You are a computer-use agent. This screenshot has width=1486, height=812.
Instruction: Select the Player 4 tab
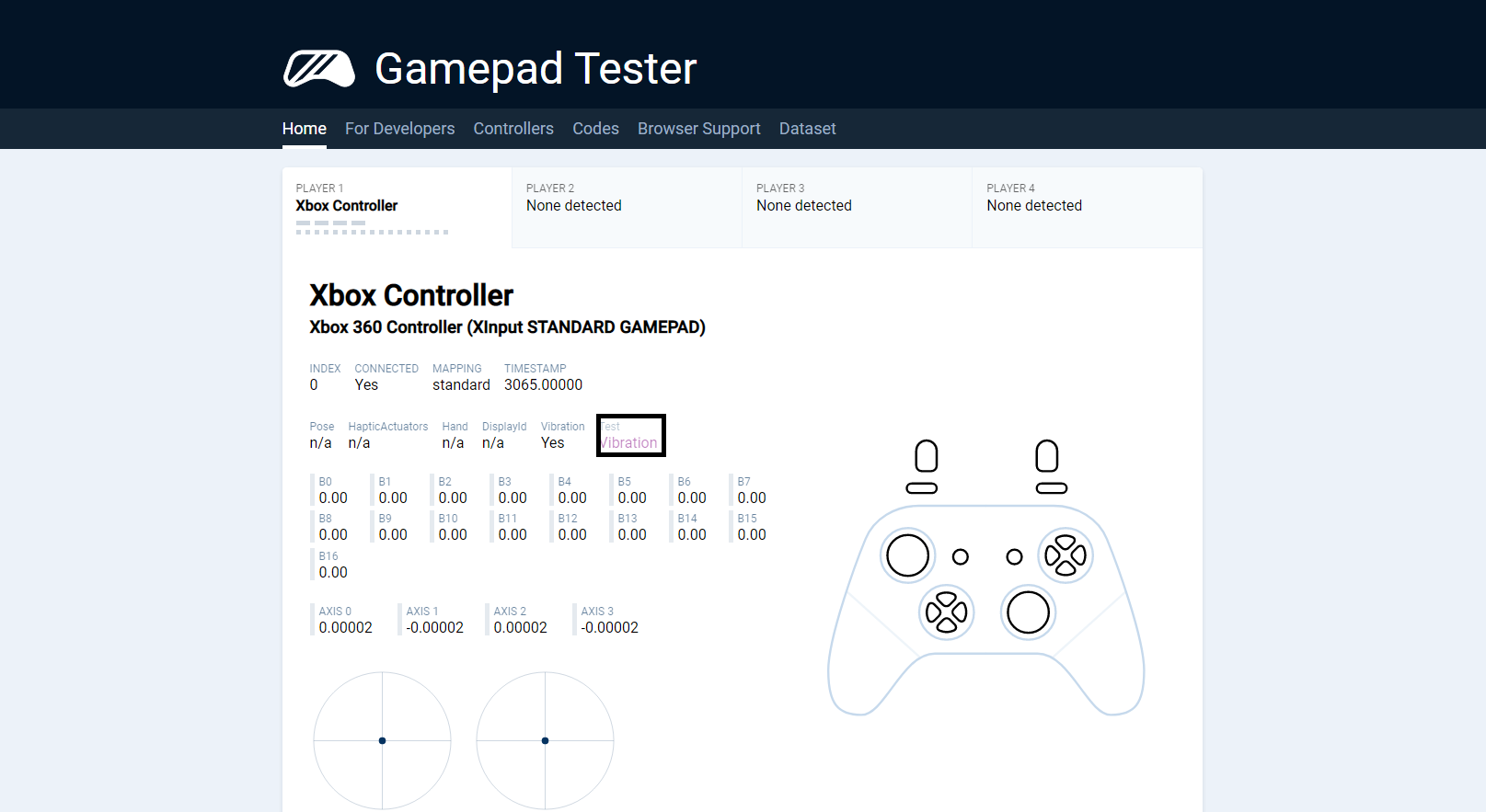1087,208
